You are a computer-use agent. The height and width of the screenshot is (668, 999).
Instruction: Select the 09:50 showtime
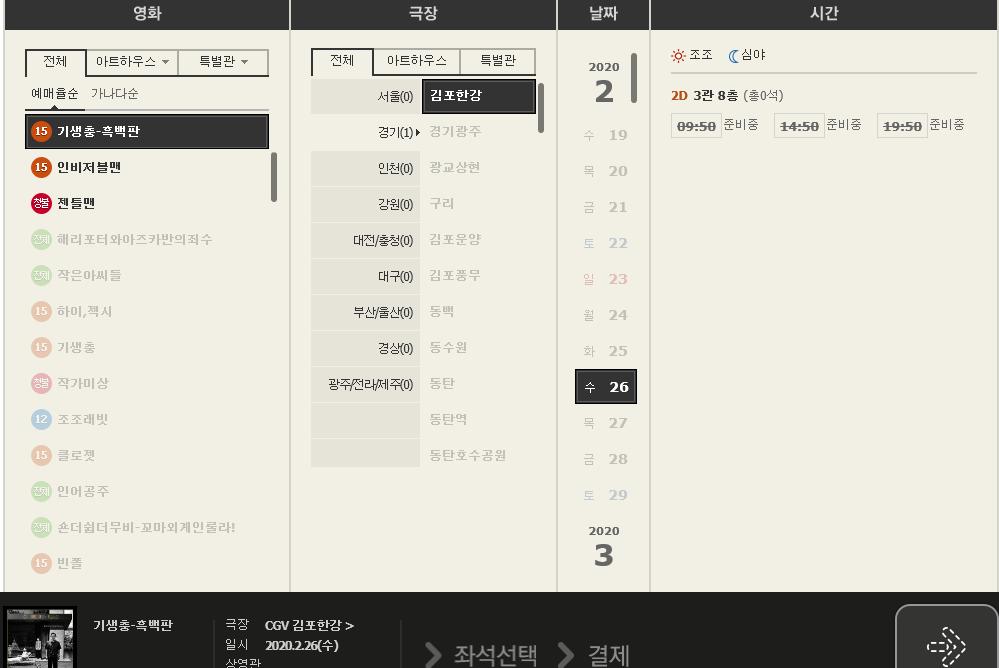pos(696,126)
